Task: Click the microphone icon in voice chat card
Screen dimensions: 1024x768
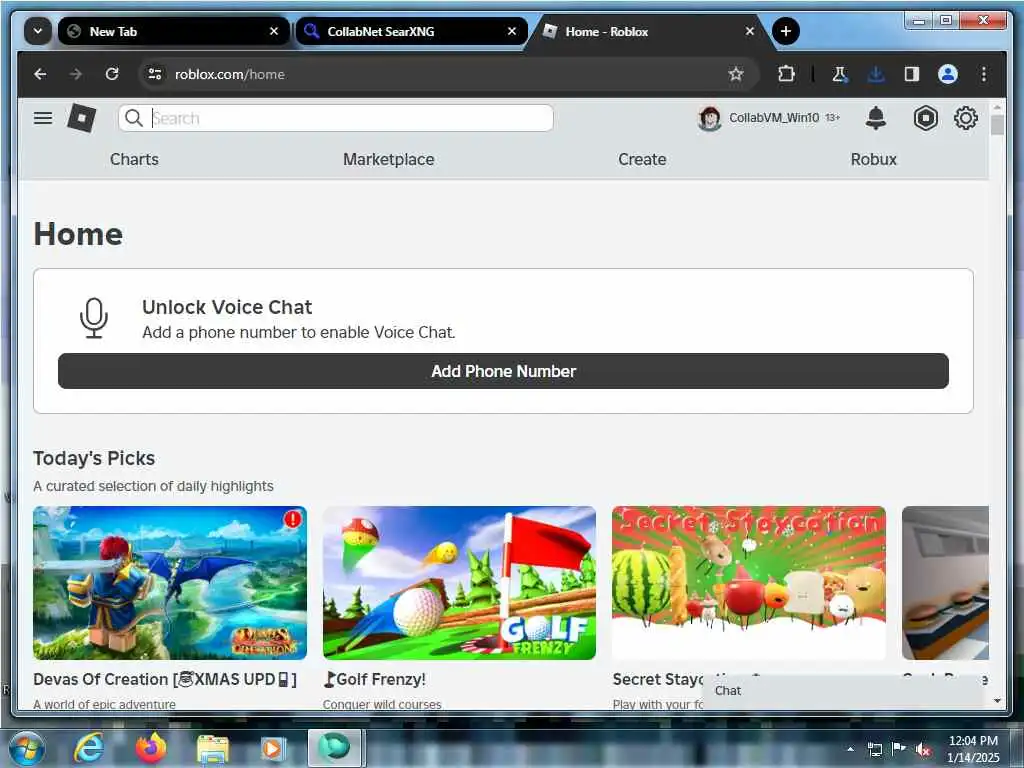Action: coord(94,318)
